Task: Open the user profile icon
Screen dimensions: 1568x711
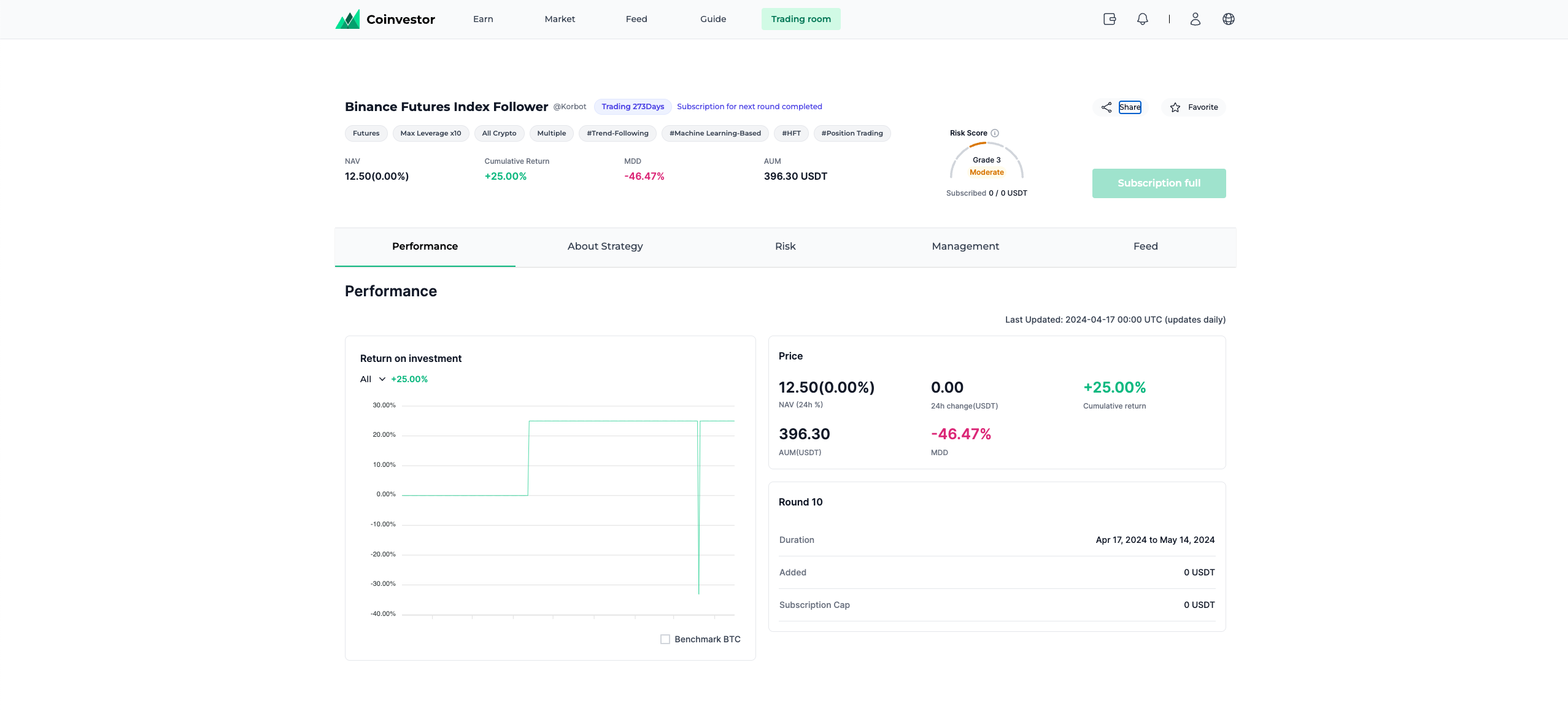Action: click(1194, 19)
